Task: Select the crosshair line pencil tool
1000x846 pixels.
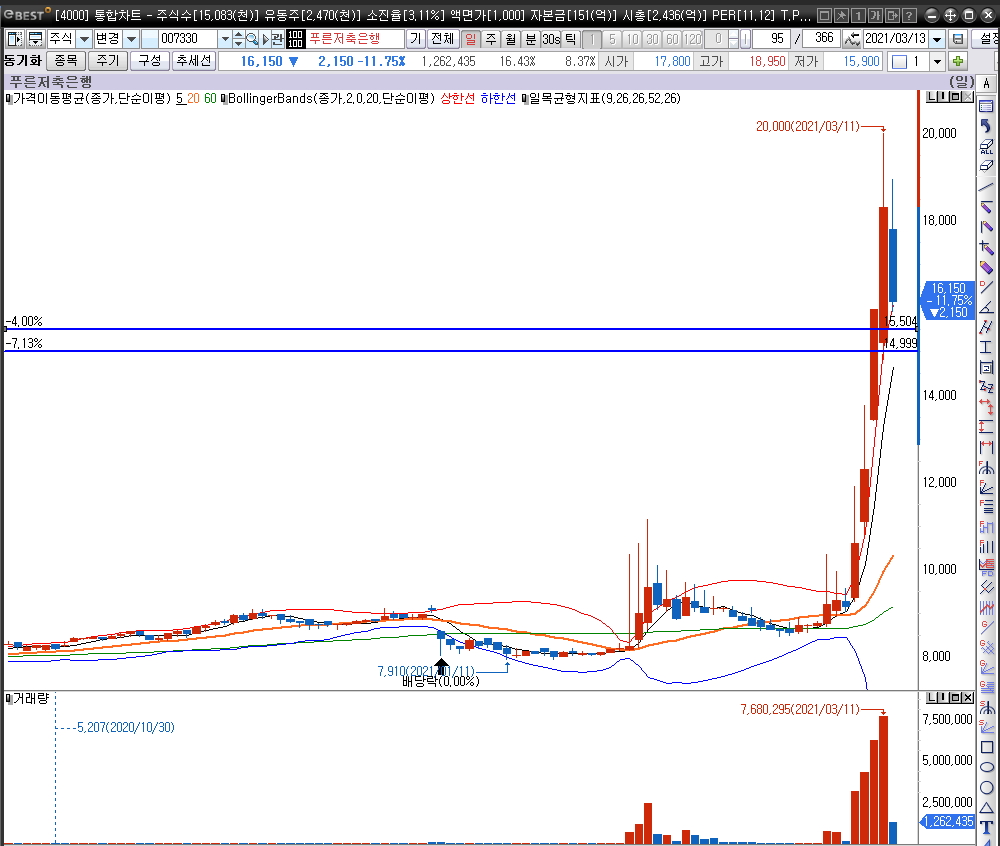Action: pyautogui.click(x=986, y=248)
